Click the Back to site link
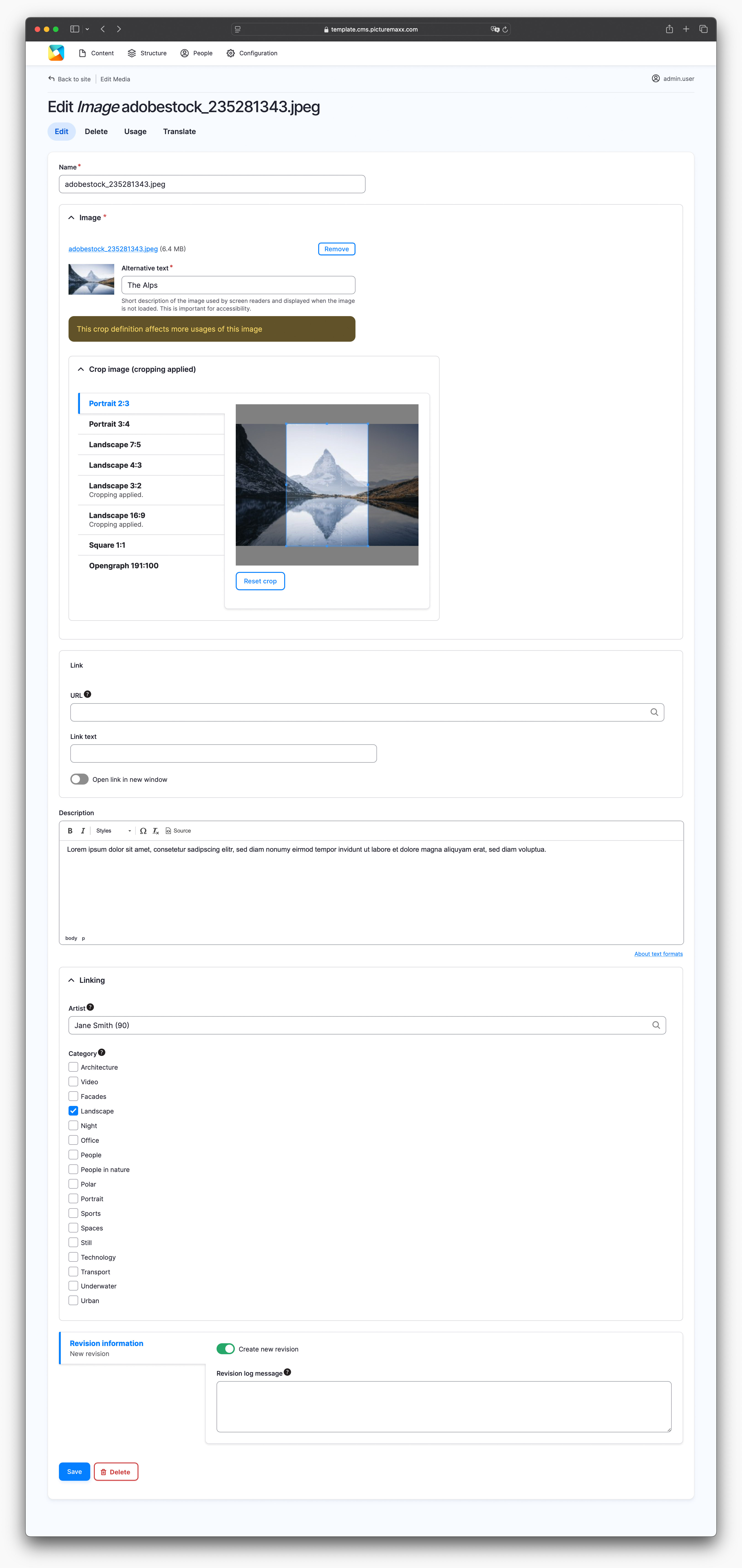Image resolution: width=742 pixels, height=1568 pixels. [x=69, y=79]
